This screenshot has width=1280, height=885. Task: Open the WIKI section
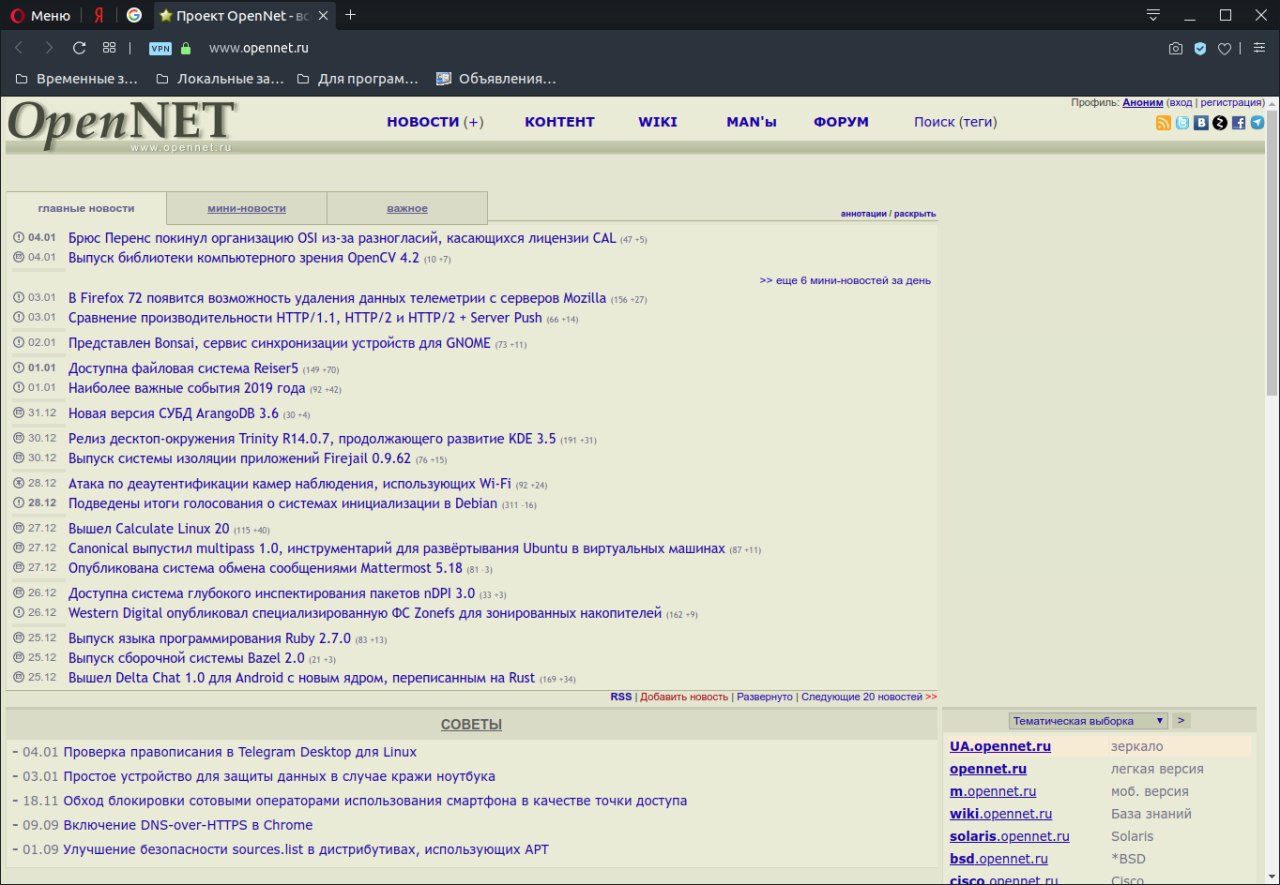point(658,122)
